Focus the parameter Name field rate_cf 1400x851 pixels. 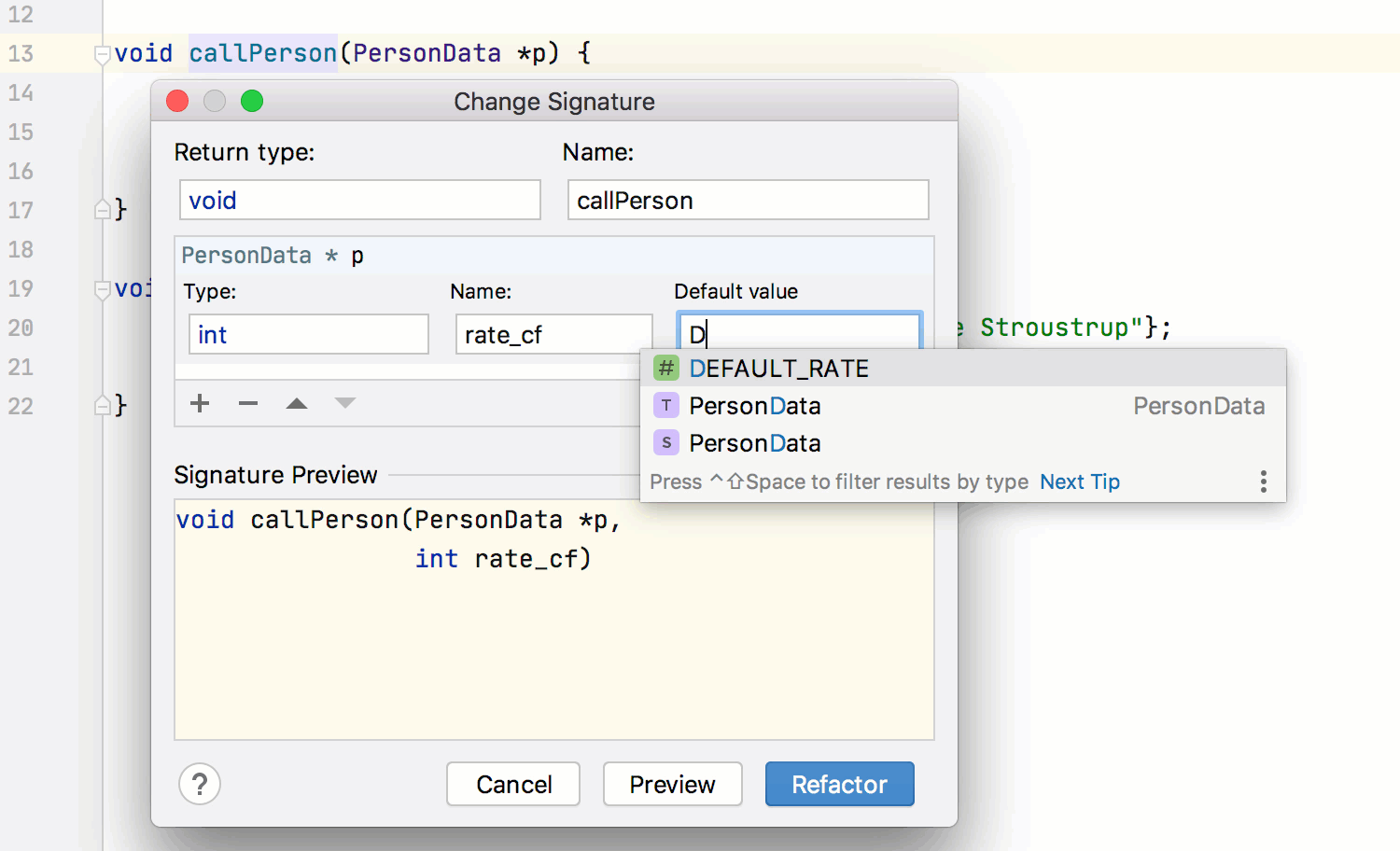553,334
